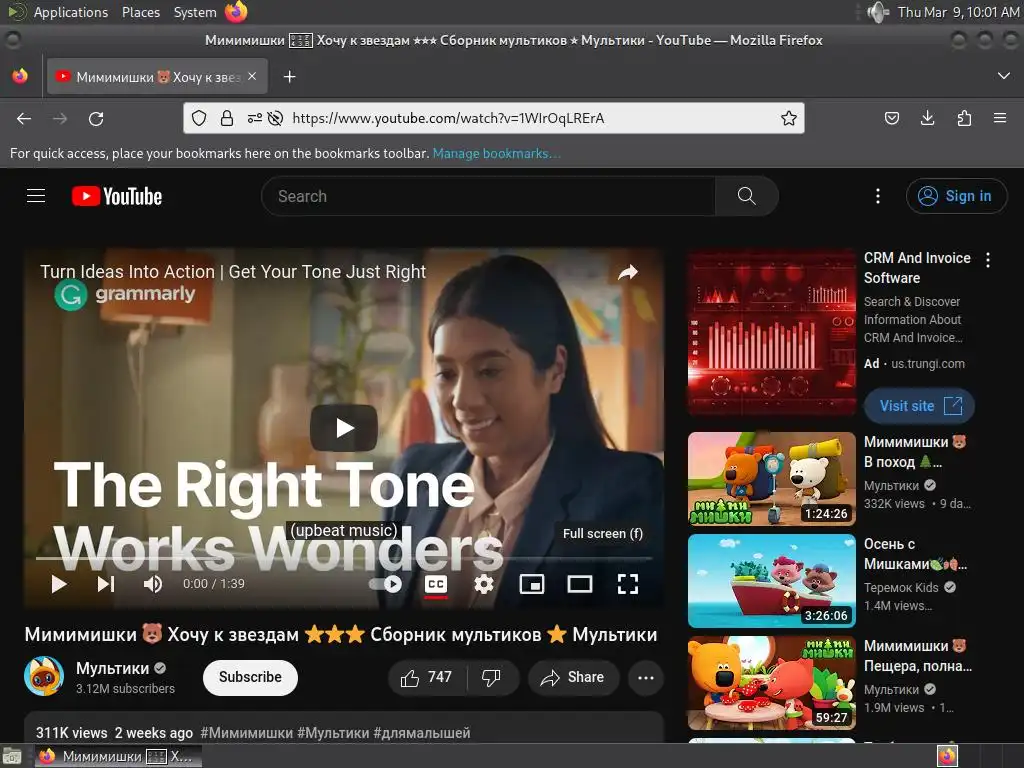The image size is (1024, 768).
Task: Open the Мультики channel avatar
Action: point(44,677)
